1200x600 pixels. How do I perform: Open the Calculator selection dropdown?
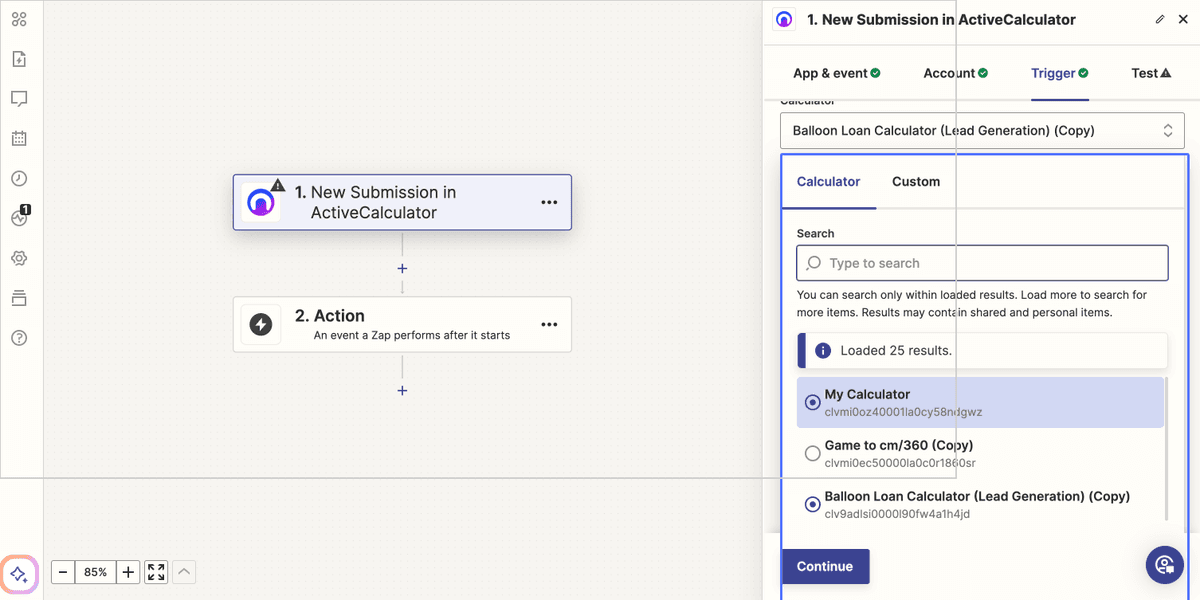pos(982,130)
